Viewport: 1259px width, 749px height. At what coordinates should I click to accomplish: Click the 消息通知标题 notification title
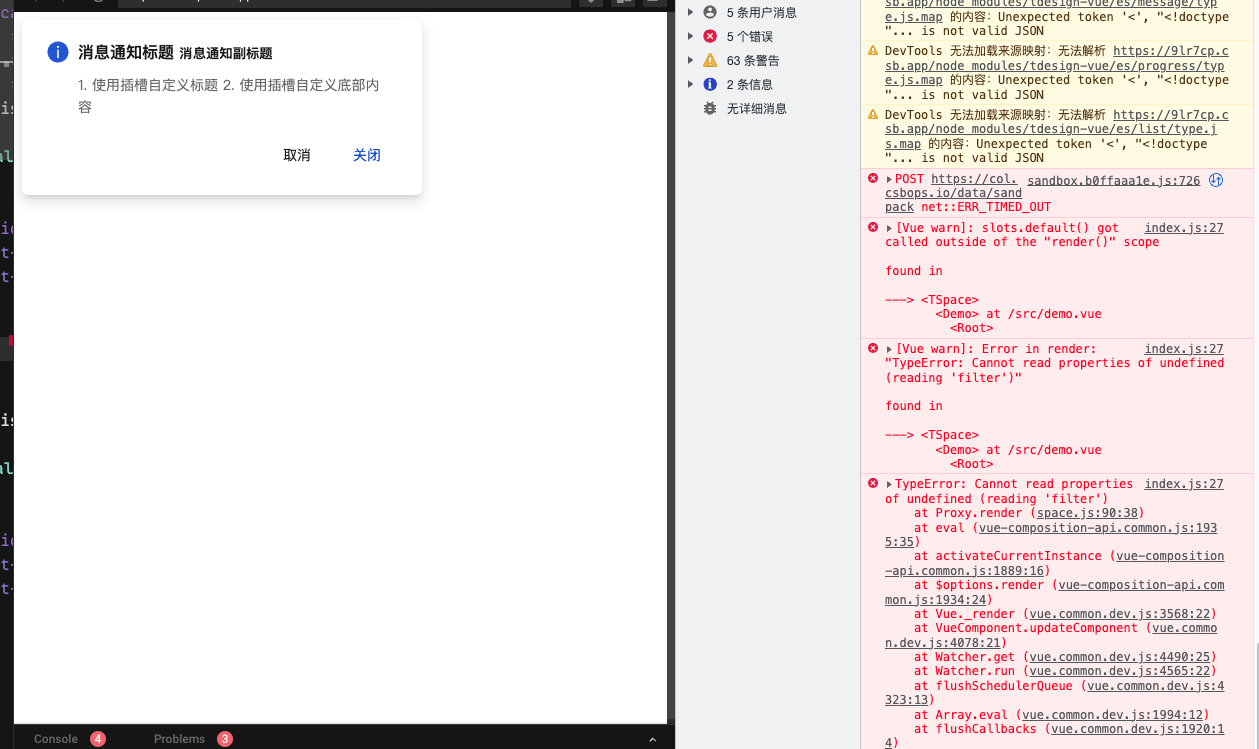click(126, 52)
